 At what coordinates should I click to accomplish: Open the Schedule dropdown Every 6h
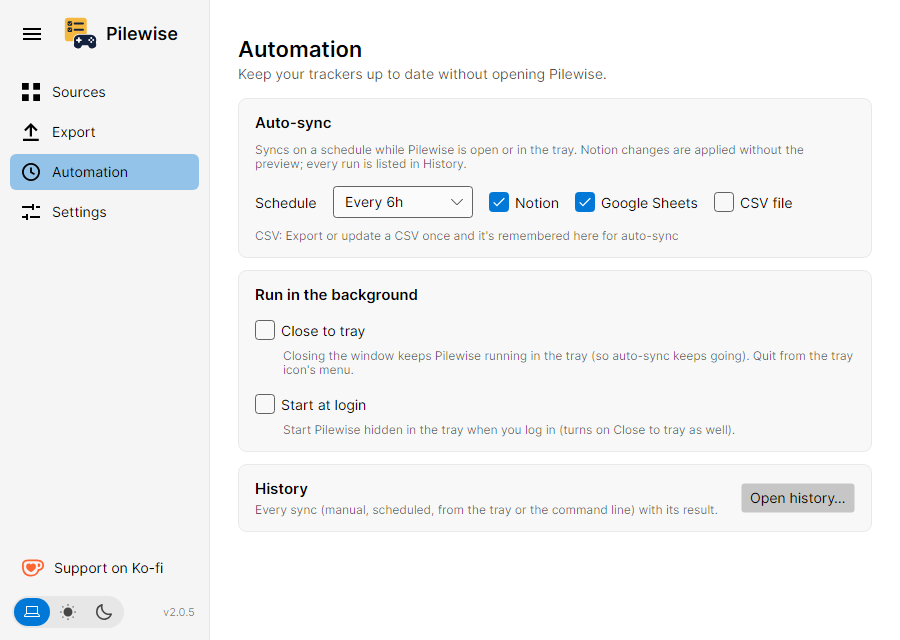[x=403, y=202]
